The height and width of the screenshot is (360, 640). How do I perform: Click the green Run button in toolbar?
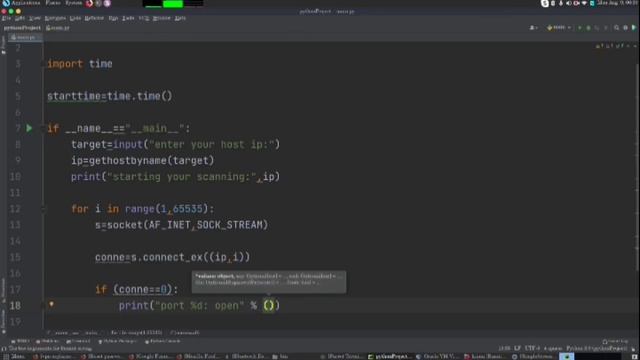580,28
